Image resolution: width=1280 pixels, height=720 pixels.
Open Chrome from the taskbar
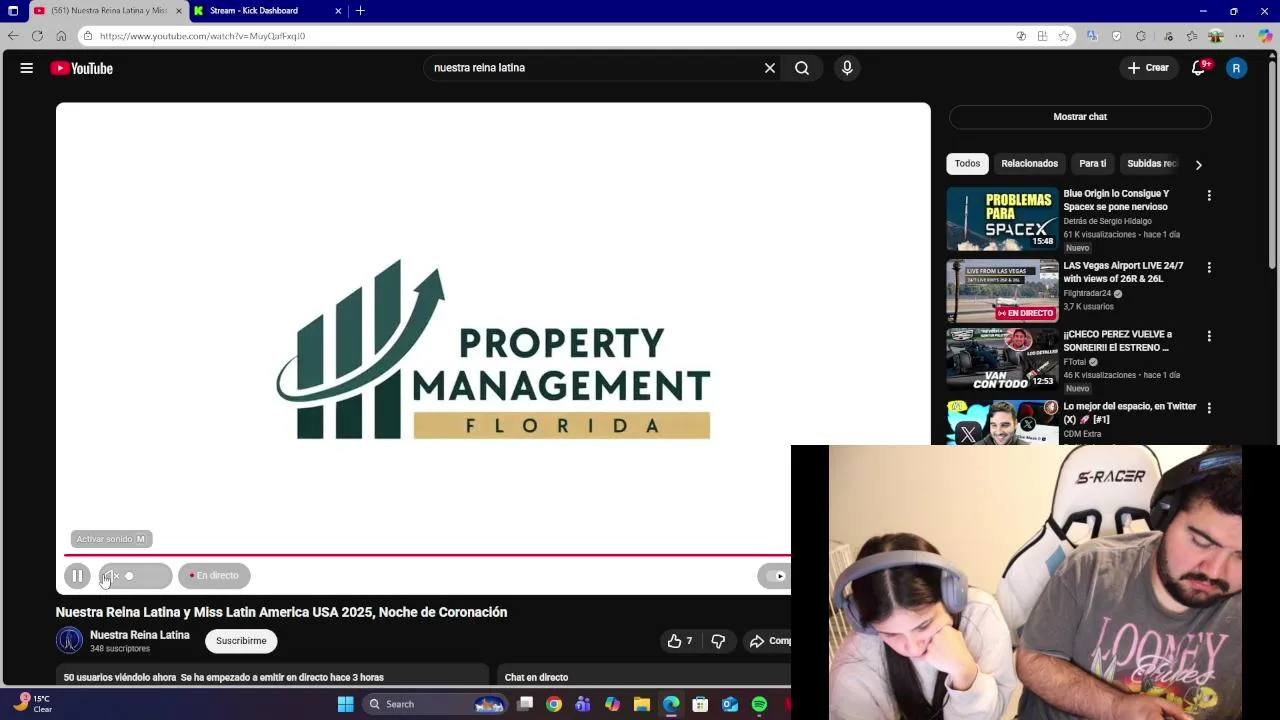coord(554,704)
